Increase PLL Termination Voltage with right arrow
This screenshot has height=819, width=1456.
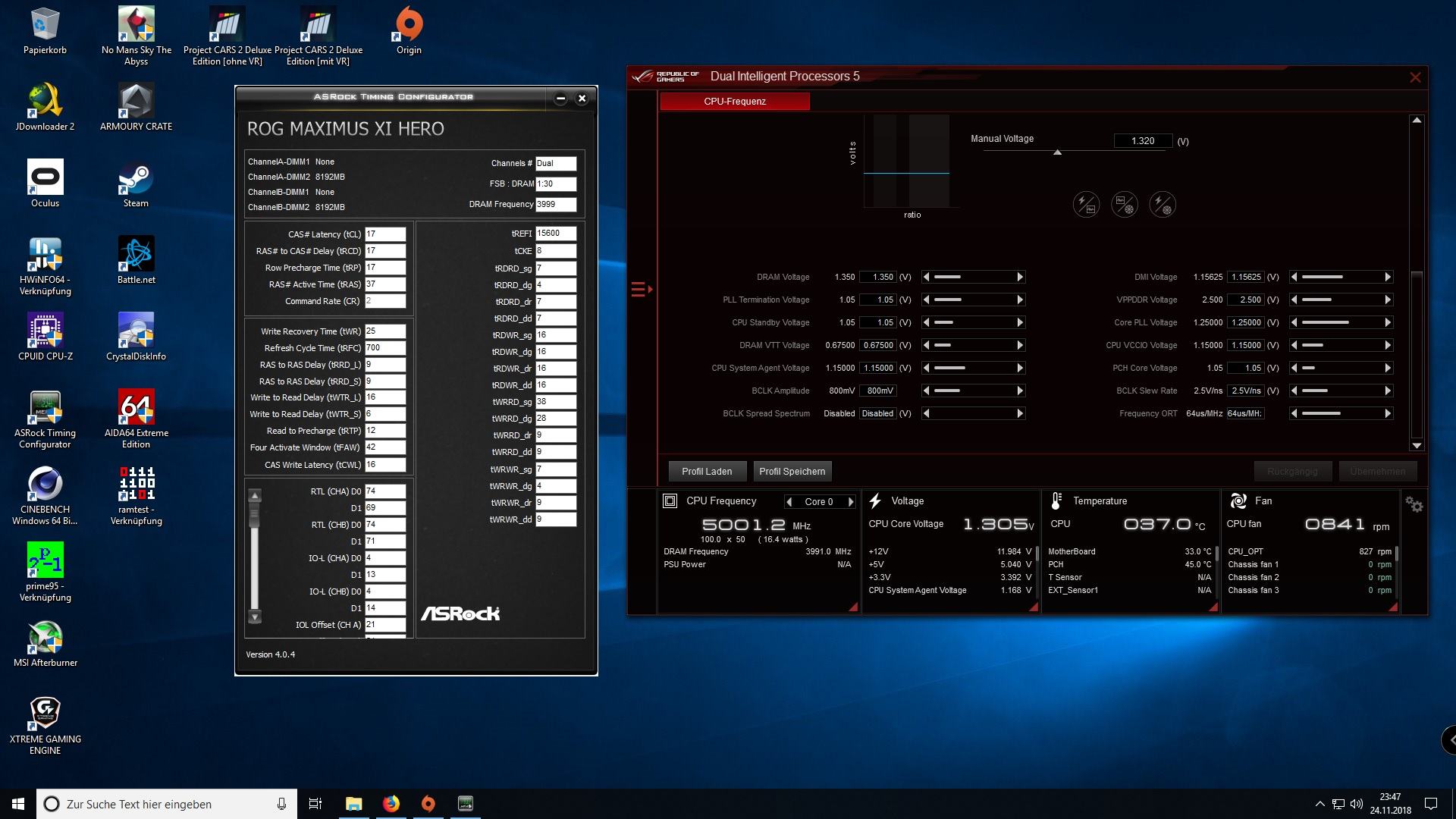[1020, 300]
